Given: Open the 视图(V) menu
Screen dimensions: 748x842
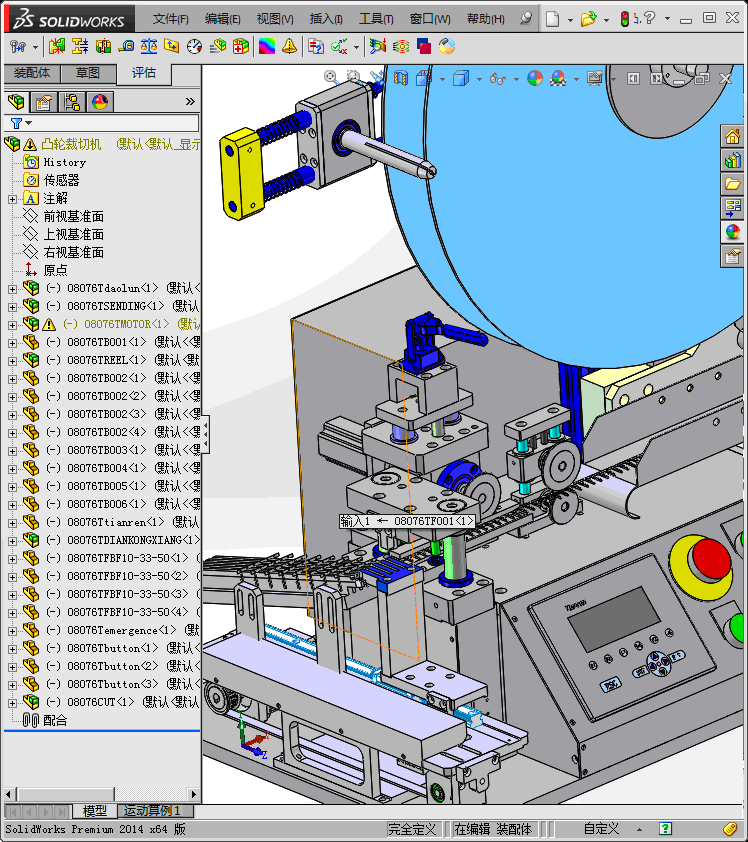Looking at the screenshot, I should tap(274, 19).
